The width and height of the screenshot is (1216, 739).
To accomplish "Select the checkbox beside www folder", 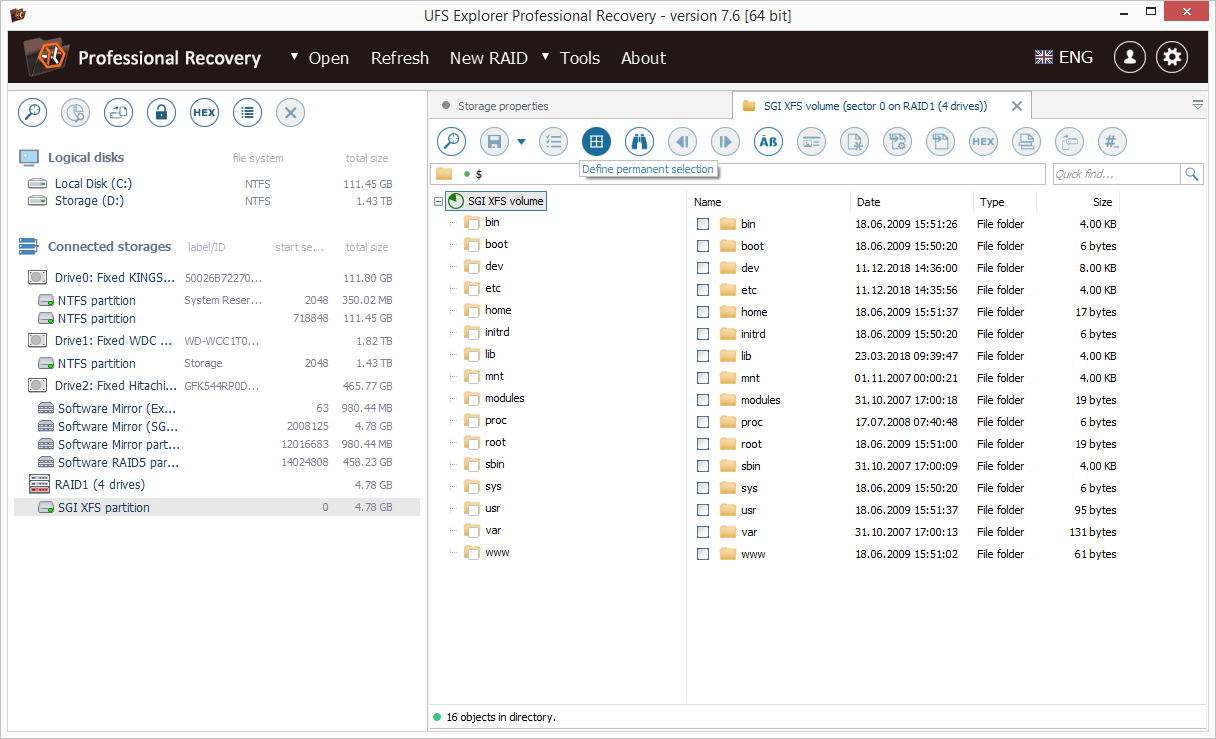I will tap(703, 554).
